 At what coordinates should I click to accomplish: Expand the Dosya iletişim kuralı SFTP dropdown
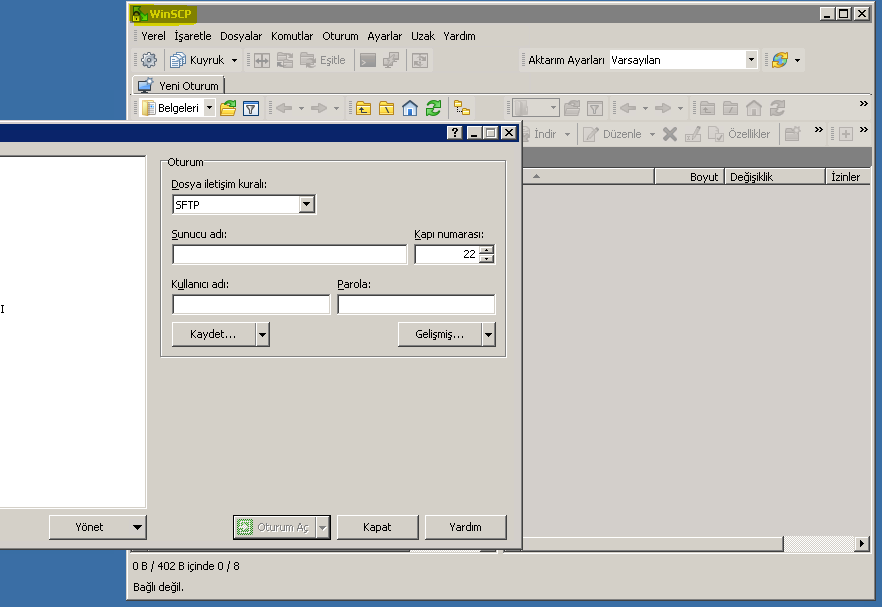[307, 205]
